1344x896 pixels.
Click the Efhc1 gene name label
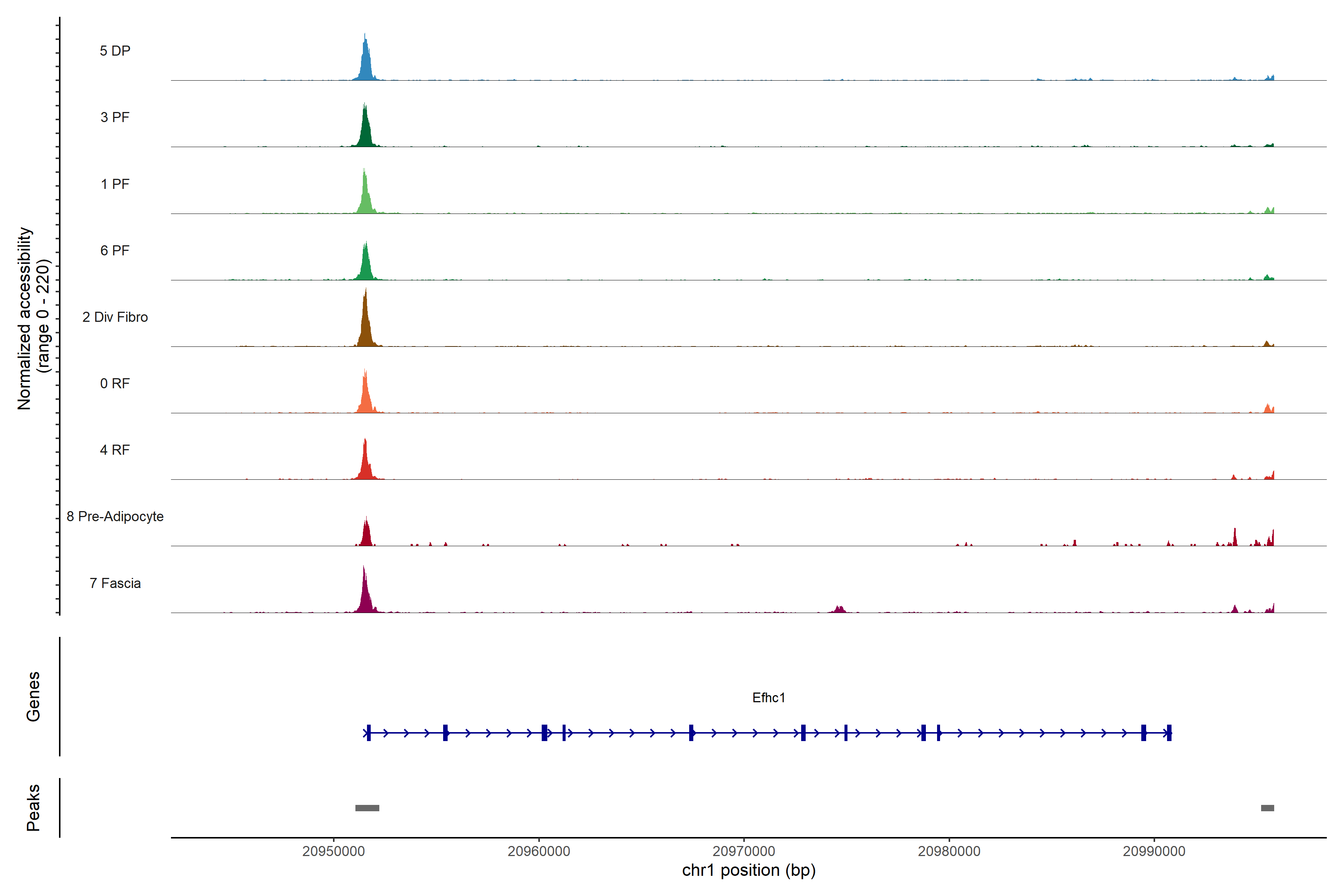(x=769, y=698)
